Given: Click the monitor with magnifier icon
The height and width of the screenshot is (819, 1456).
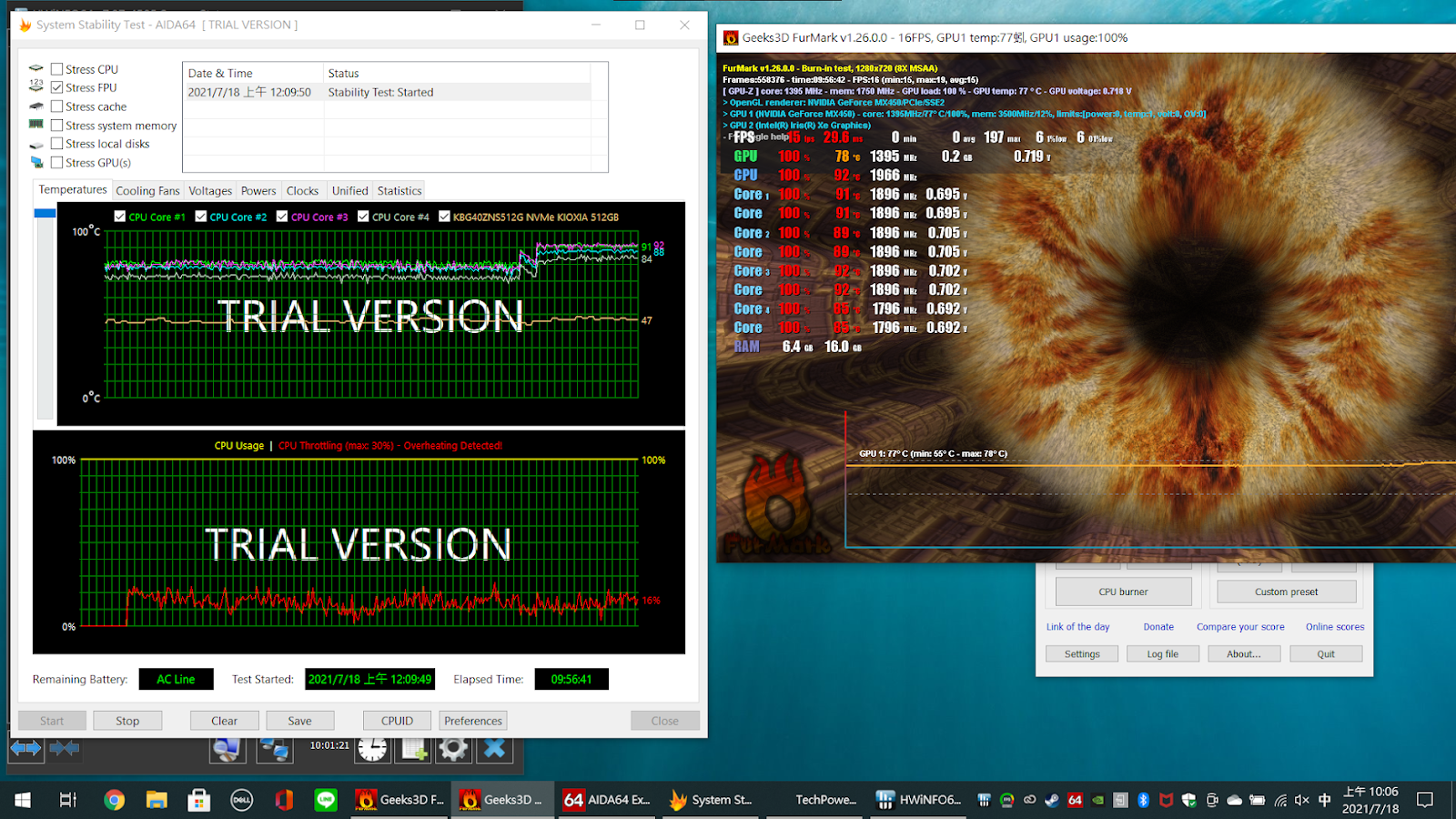Looking at the screenshot, I should pyautogui.click(x=227, y=749).
